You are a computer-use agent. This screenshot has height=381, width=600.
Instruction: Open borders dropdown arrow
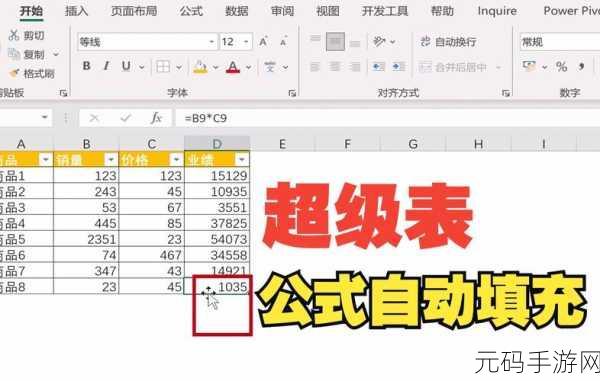coord(179,68)
